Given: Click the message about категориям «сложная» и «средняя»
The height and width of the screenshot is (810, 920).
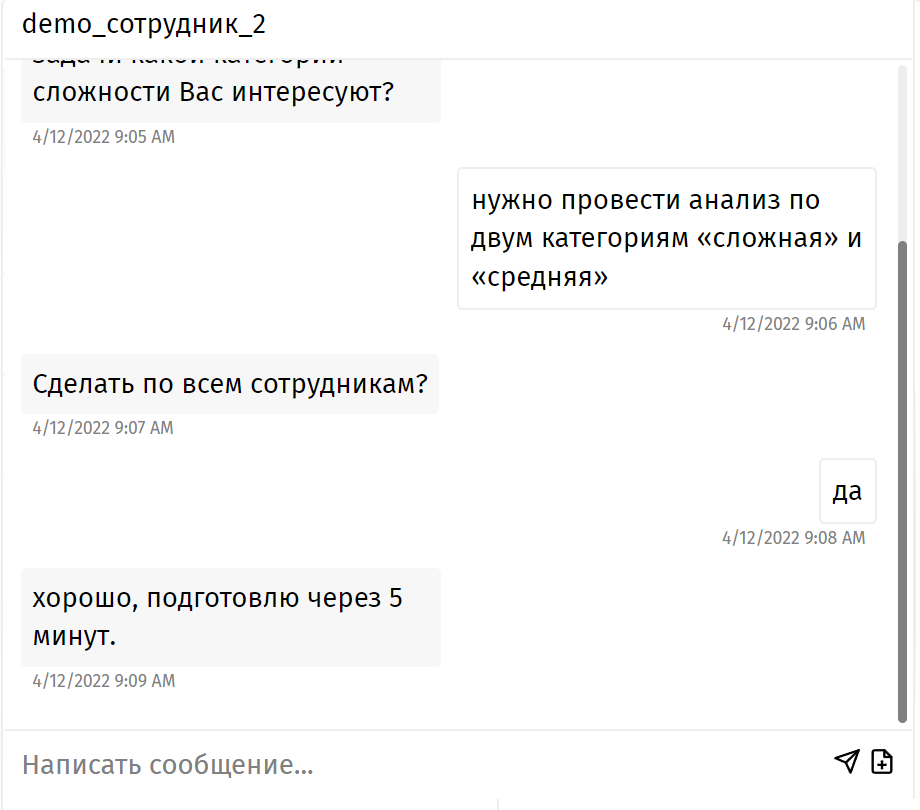Looking at the screenshot, I should coord(667,238).
